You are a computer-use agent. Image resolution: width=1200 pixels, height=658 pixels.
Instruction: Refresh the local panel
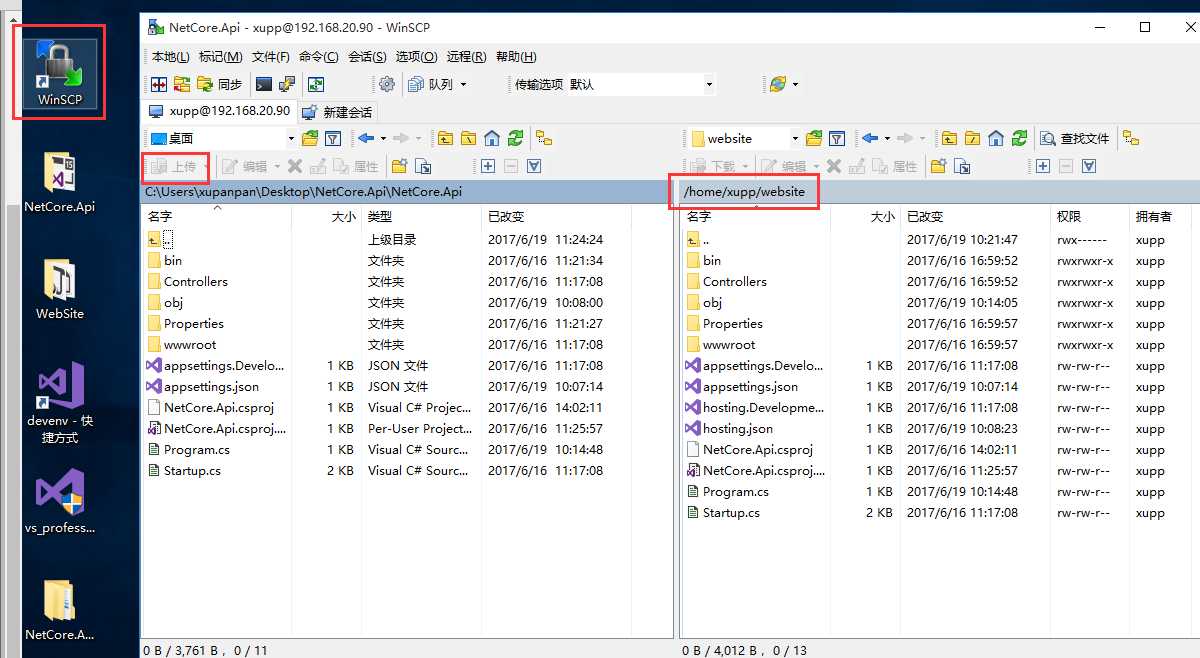(x=515, y=138)
